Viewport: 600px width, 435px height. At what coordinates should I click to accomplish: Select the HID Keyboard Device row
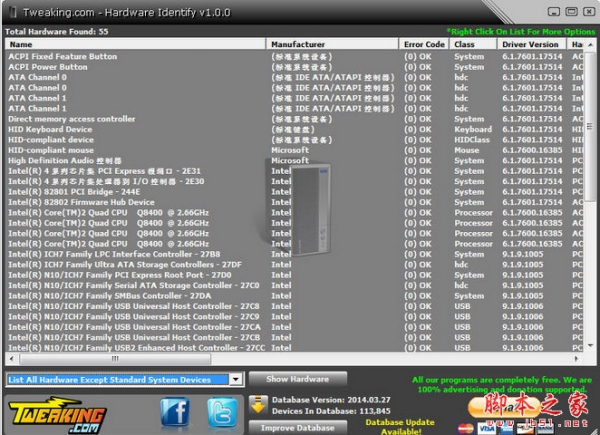(x=294, y=129)
